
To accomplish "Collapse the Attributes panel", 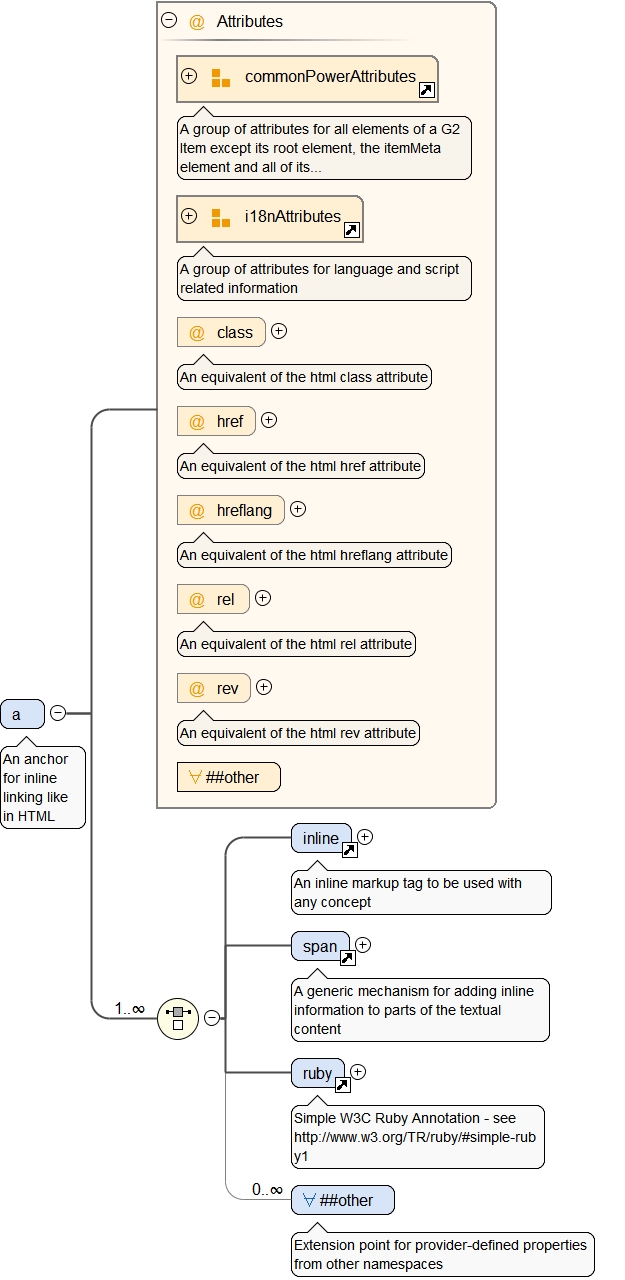I will [x=169, y=20].
